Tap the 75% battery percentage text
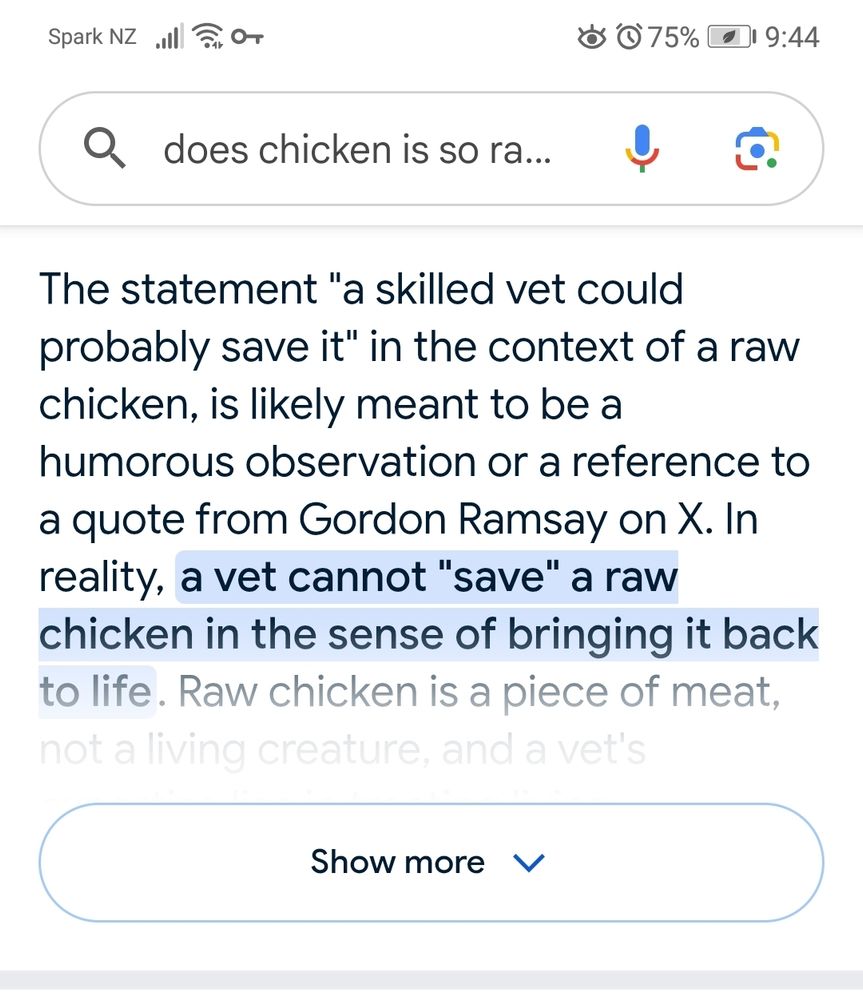Image resolution: width=863 pixels, height=1000 pixels. click(x=673, y=38)
